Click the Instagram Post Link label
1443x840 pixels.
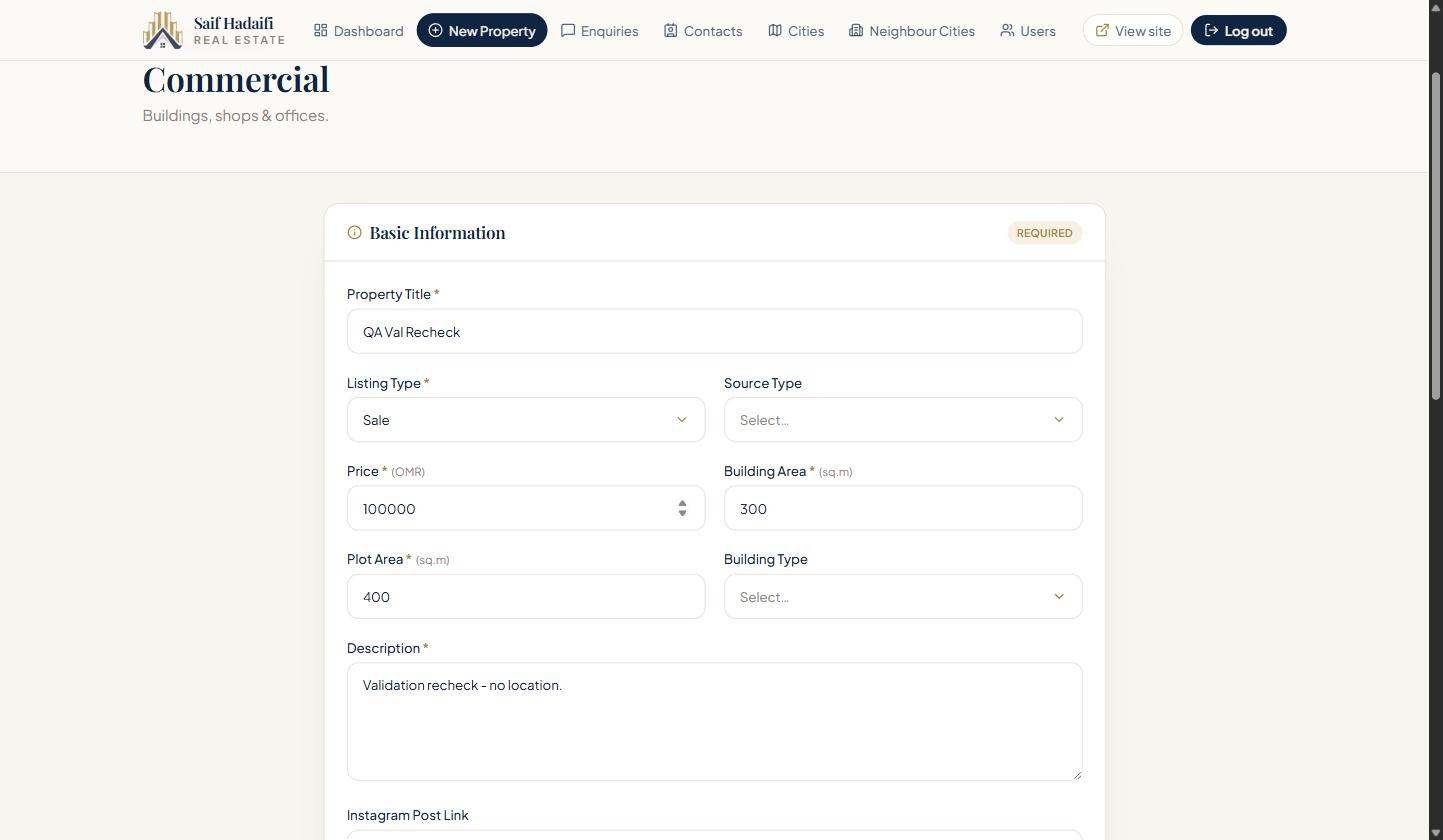pyautogui.click(x=407, y=815)
